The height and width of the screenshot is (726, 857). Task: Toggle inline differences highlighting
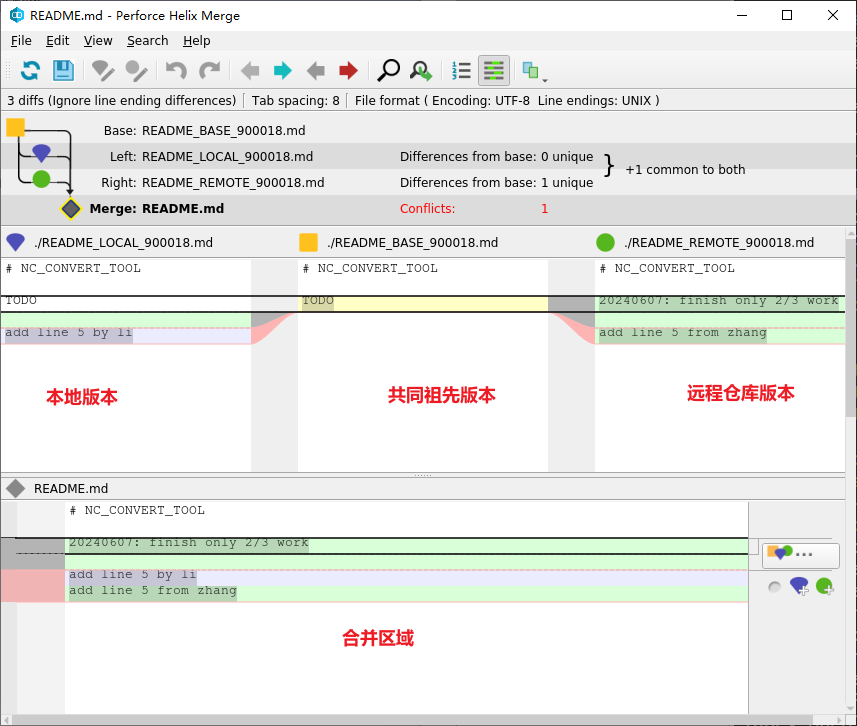pos(494,71)
